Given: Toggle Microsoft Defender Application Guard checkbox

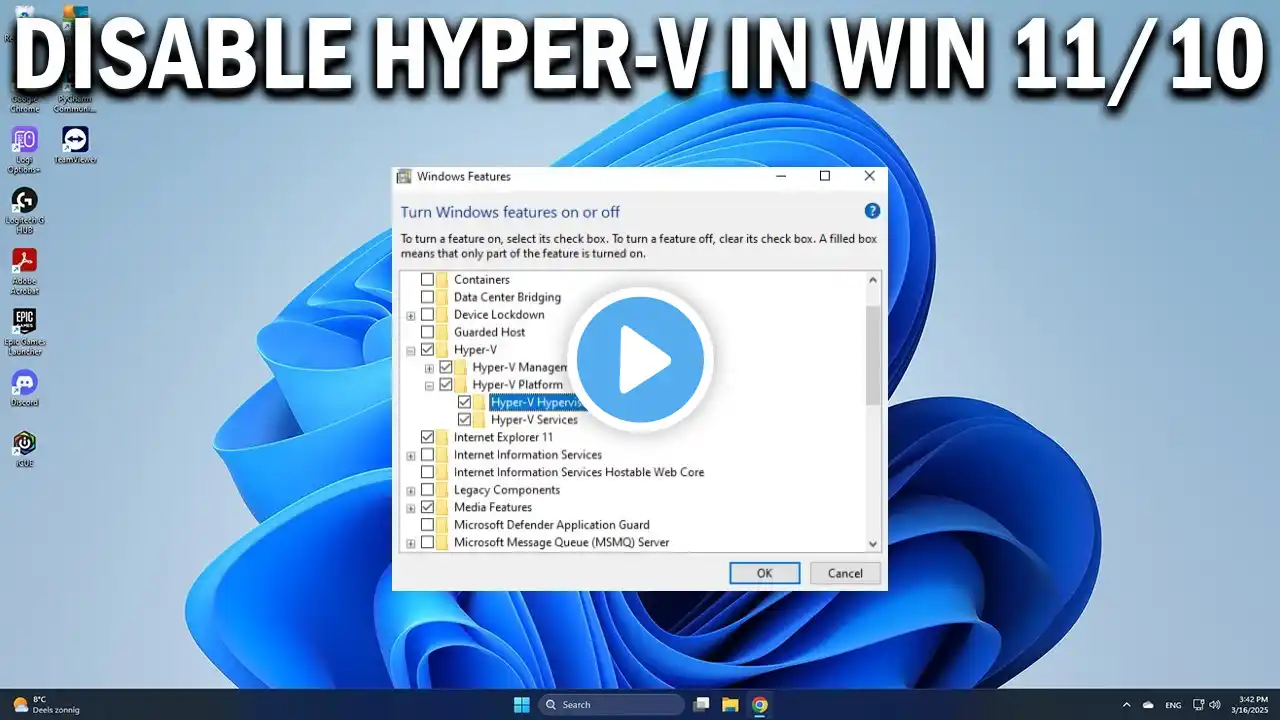Looking at the screenshot, I should point(428,525).
